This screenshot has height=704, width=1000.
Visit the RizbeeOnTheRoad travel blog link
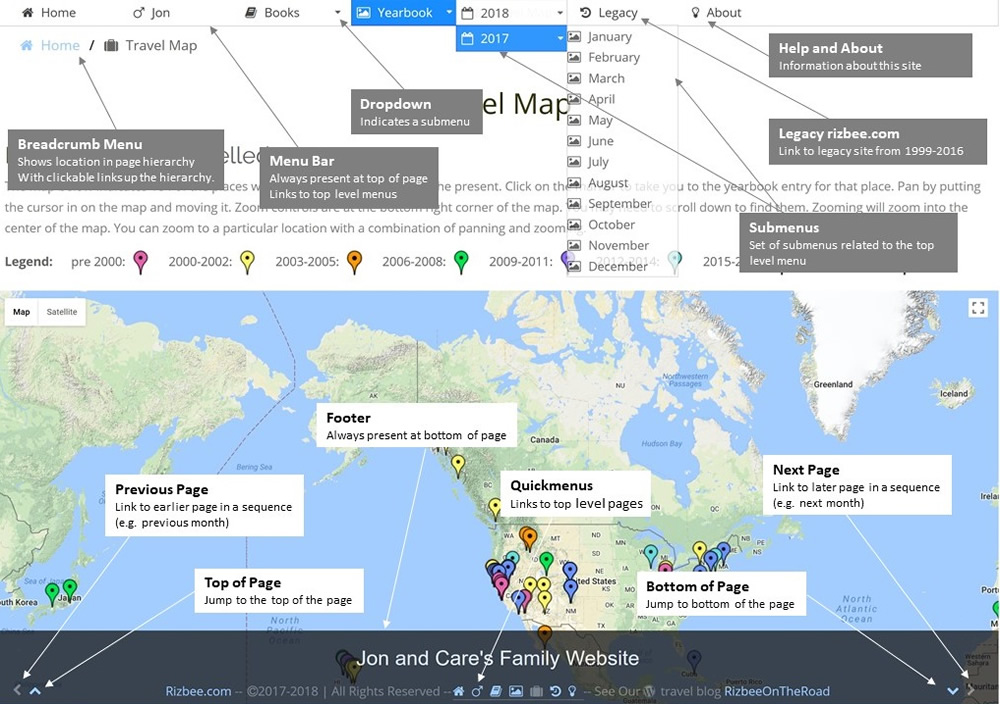coord(777,691)
